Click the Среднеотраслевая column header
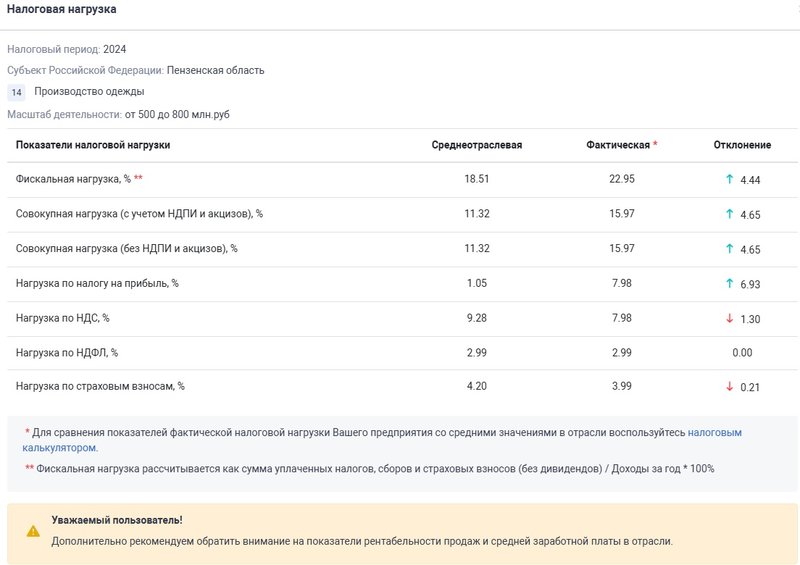Screen dimensions: 800x565 (476, 145)
